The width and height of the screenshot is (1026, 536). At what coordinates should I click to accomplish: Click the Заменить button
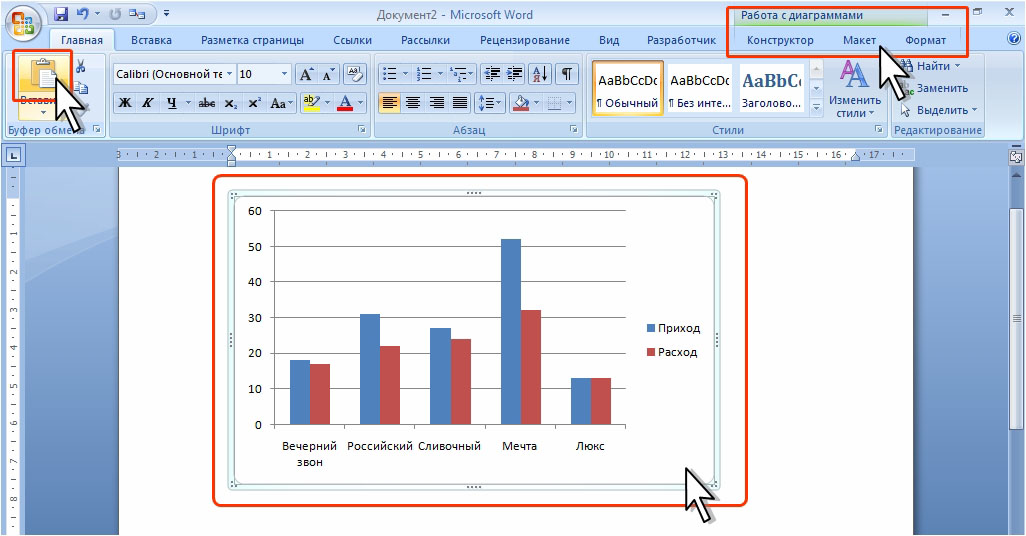click(933, 88)
